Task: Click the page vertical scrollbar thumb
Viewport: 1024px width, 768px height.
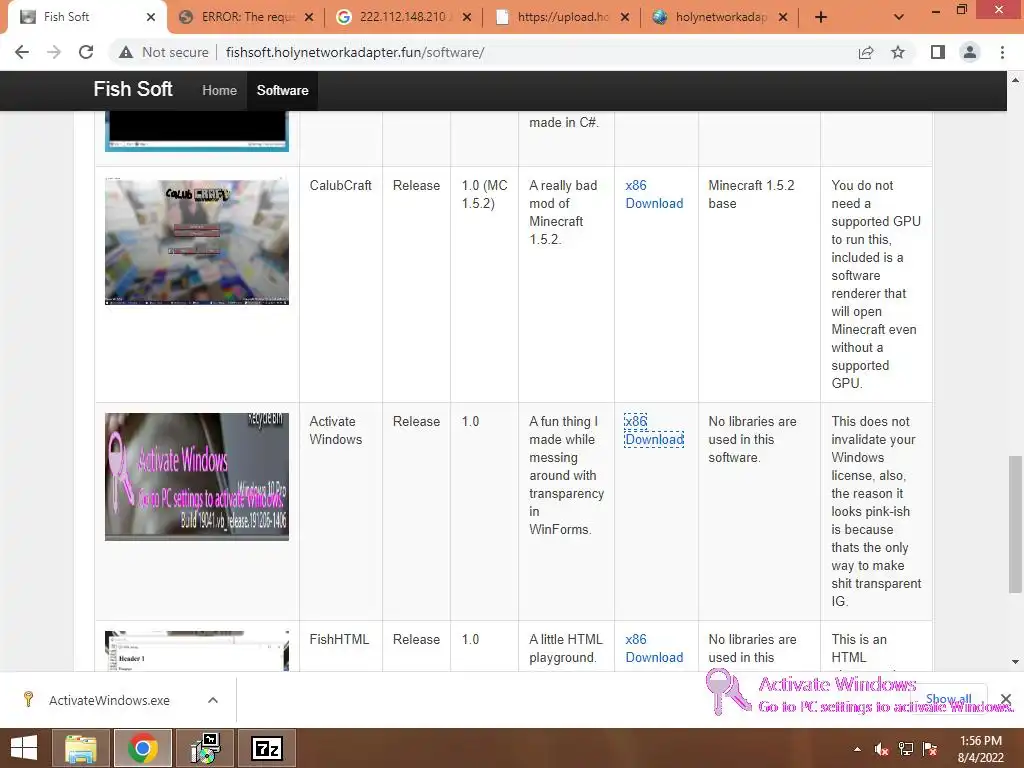Action: [1015, 524]
